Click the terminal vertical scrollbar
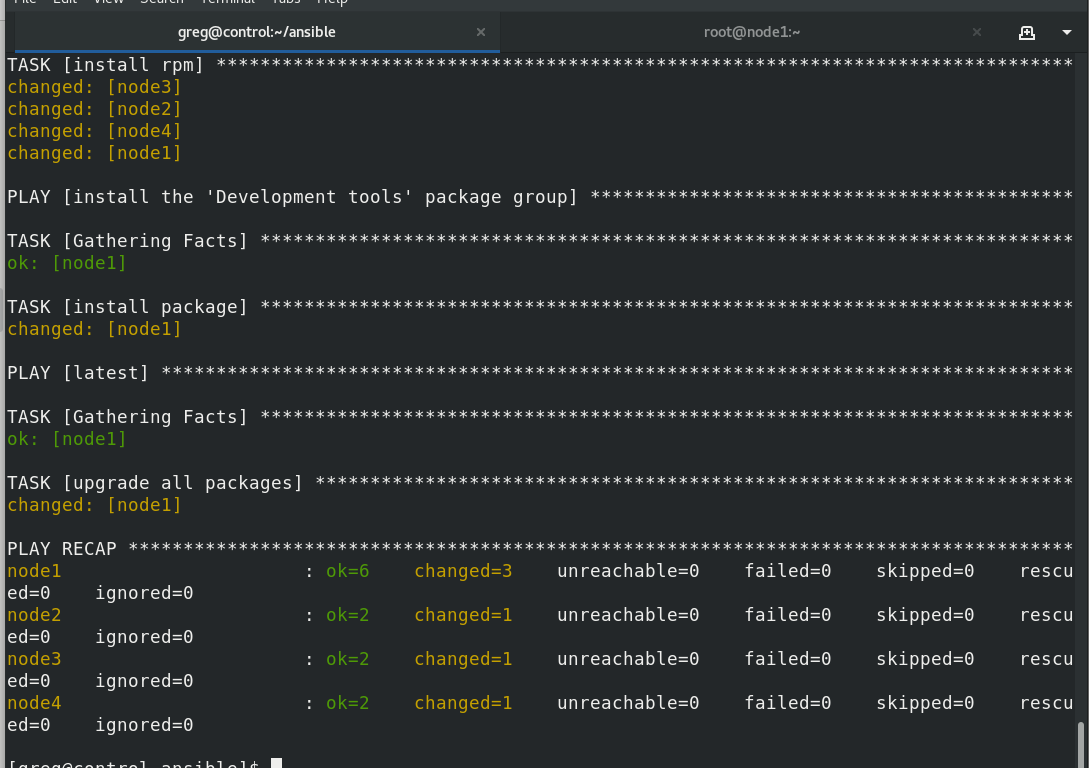Image resolution: width=1089 pixels, height=768 pixels. [1081, 744]
